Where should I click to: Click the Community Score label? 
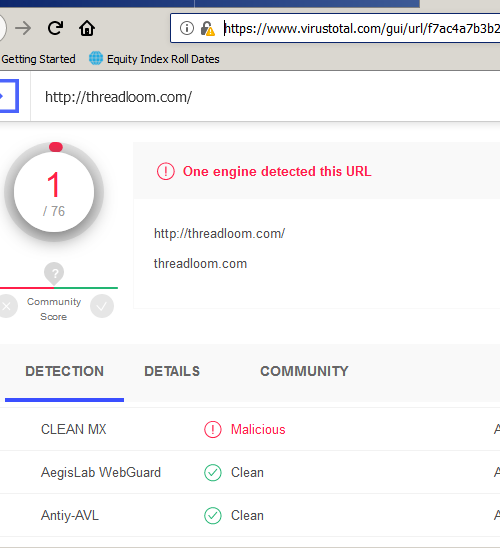point(54,309)
